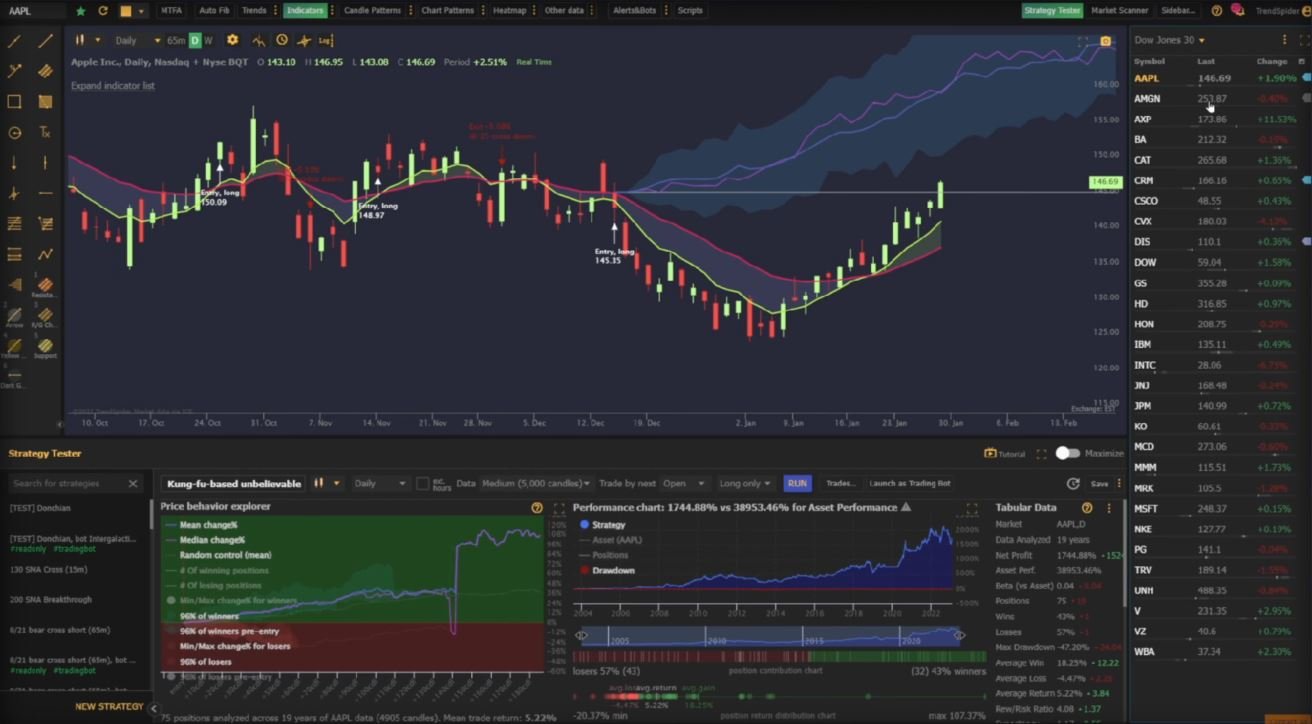Open the Daily timeframe dropdown on chart

[x=138, y=40]
